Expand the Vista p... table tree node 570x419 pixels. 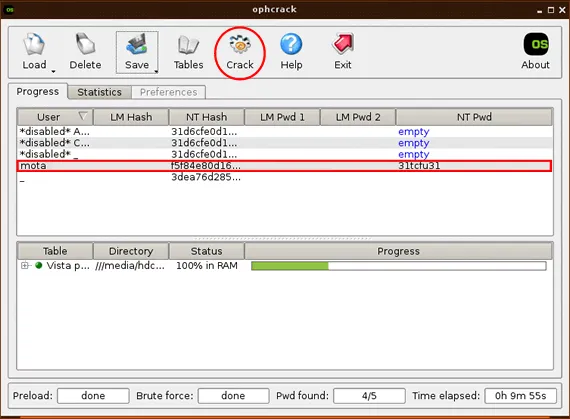coord(24,266)
